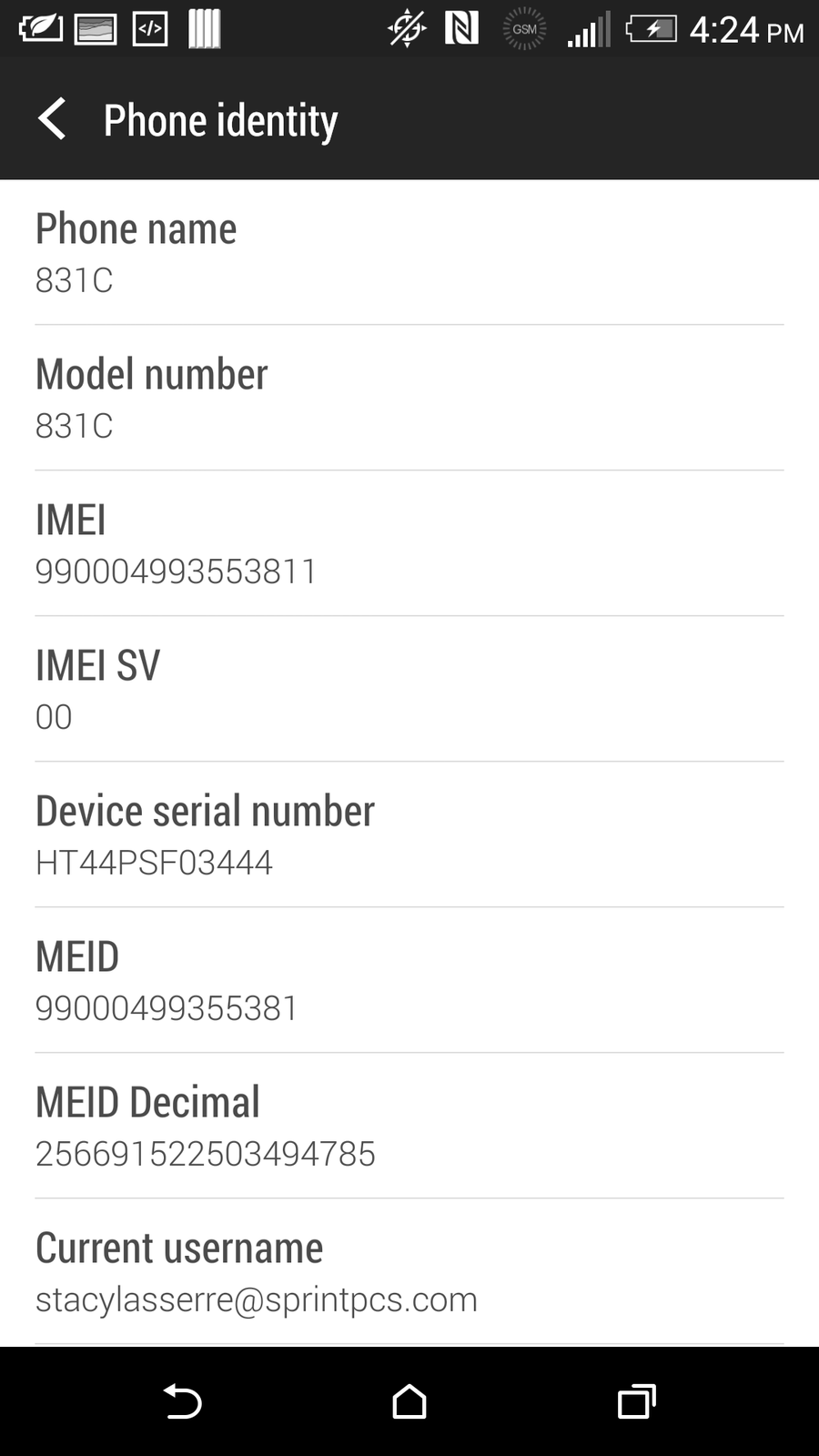Tap the signal strength bars icon
This screenshot has width=819, height=1456.
[589, 29]
